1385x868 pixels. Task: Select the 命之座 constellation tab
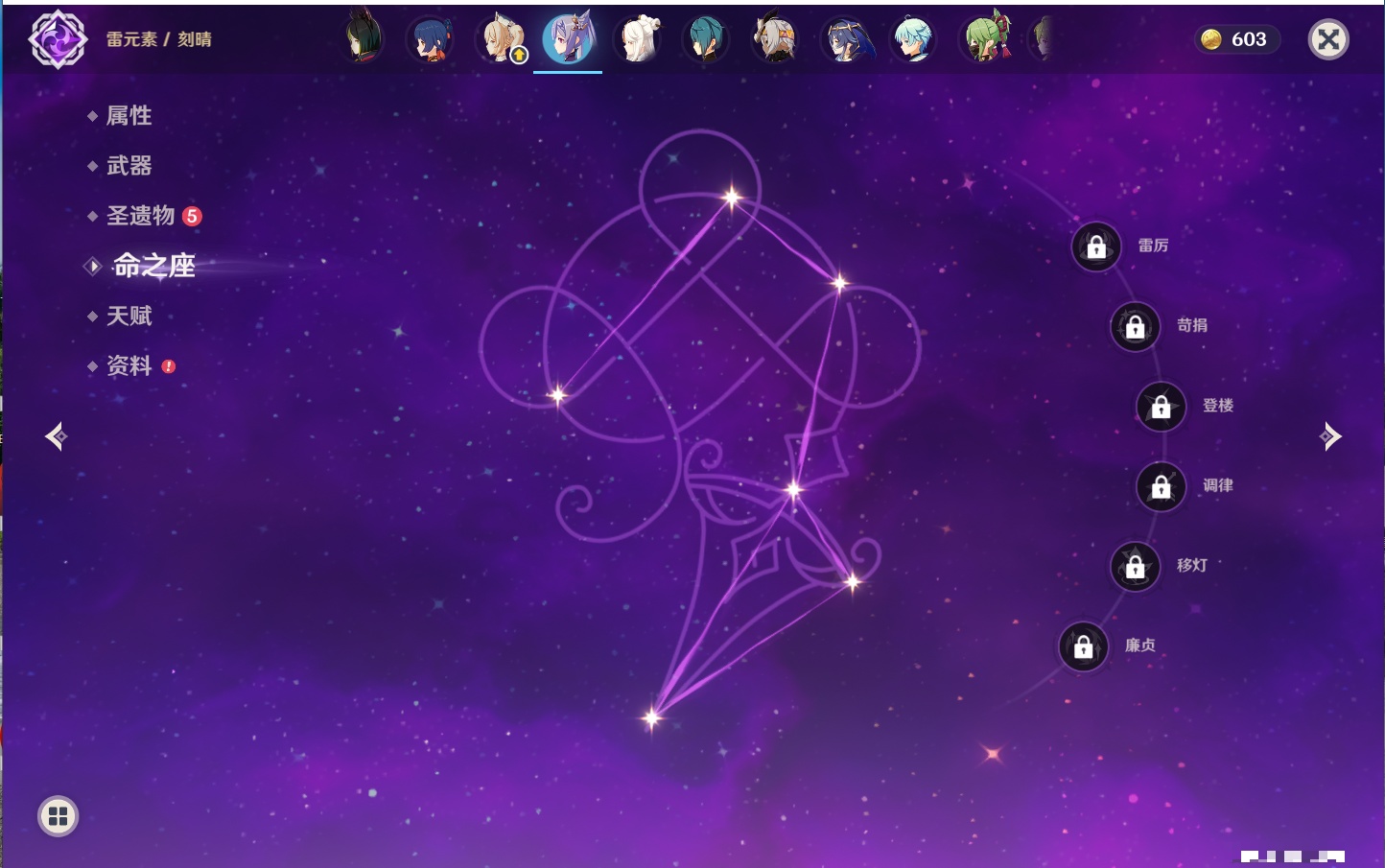coord(153,266)
